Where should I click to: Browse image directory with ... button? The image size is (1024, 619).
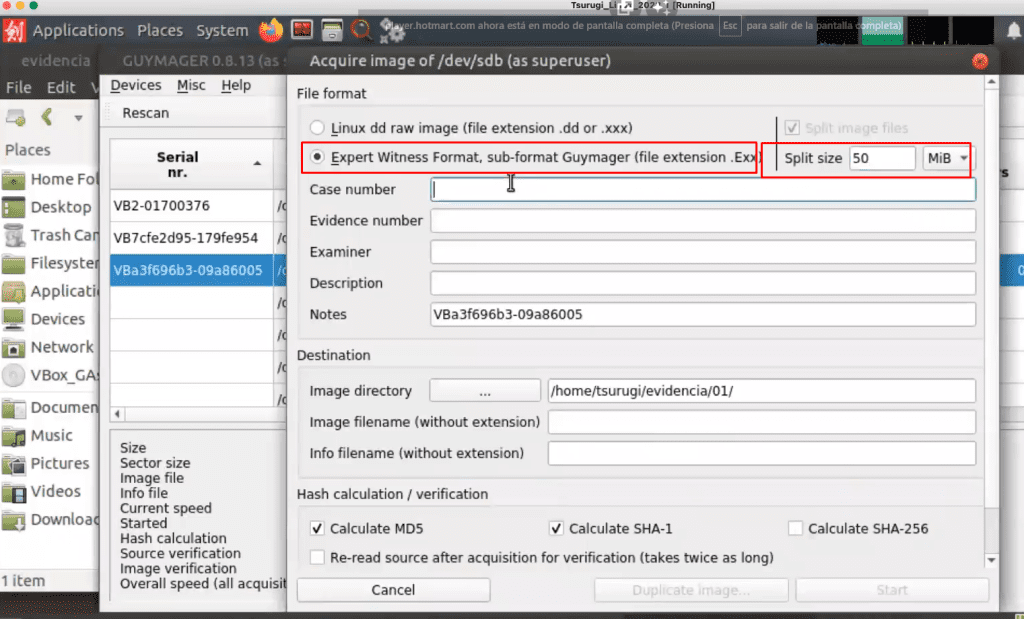click(x=485, y=391)
